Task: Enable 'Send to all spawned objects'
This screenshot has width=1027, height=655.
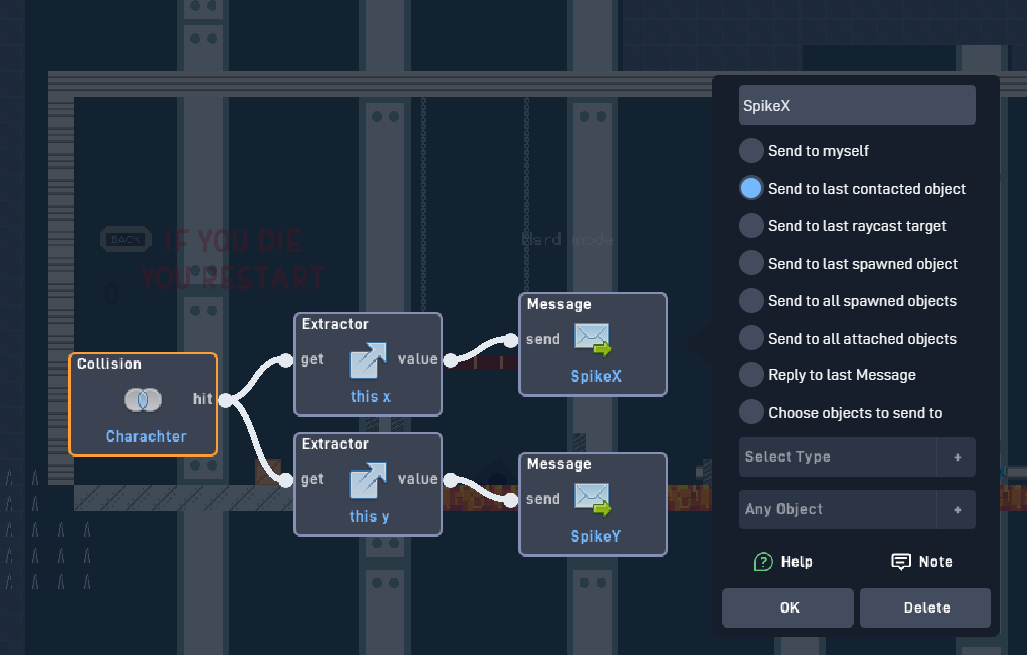Action: pos(751,301)
